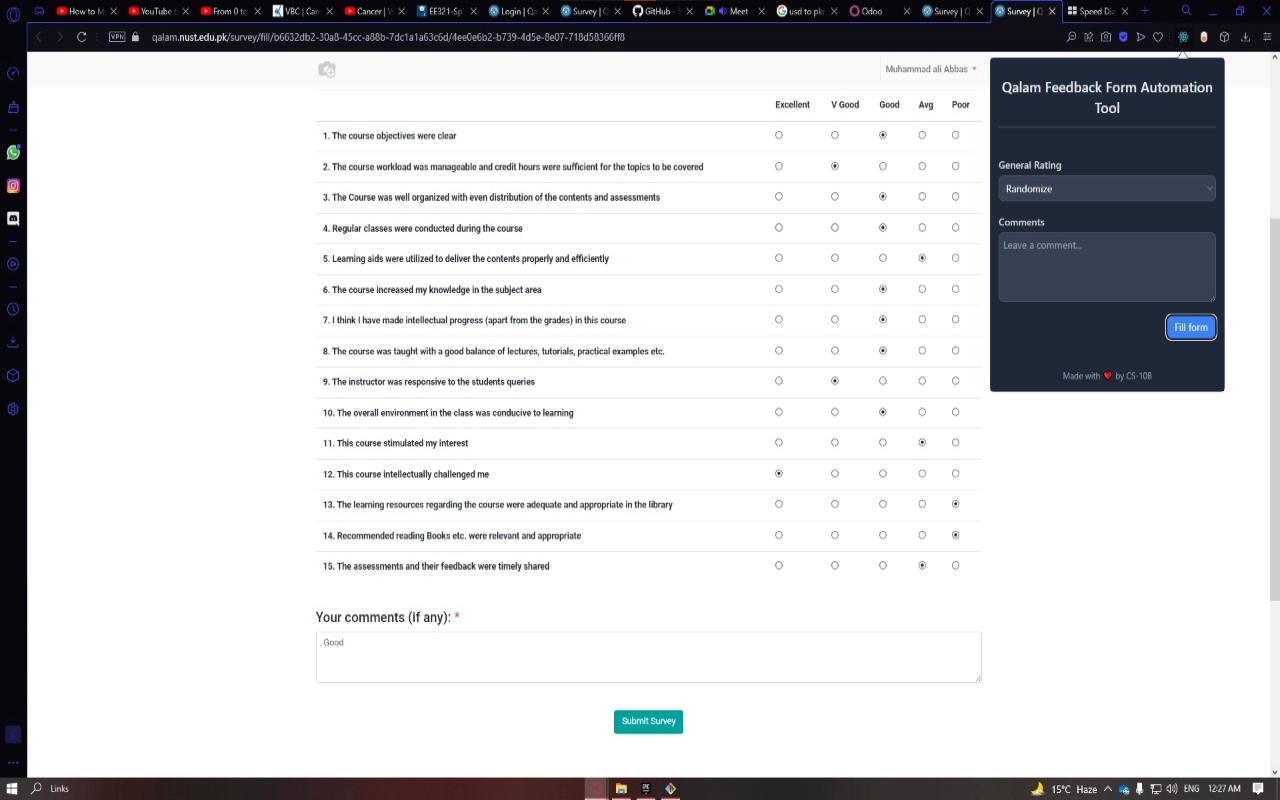Click the heart bookmark icon in toolbar
The height and width of the screenshot is (800, 1280).
pos(1158,37)
